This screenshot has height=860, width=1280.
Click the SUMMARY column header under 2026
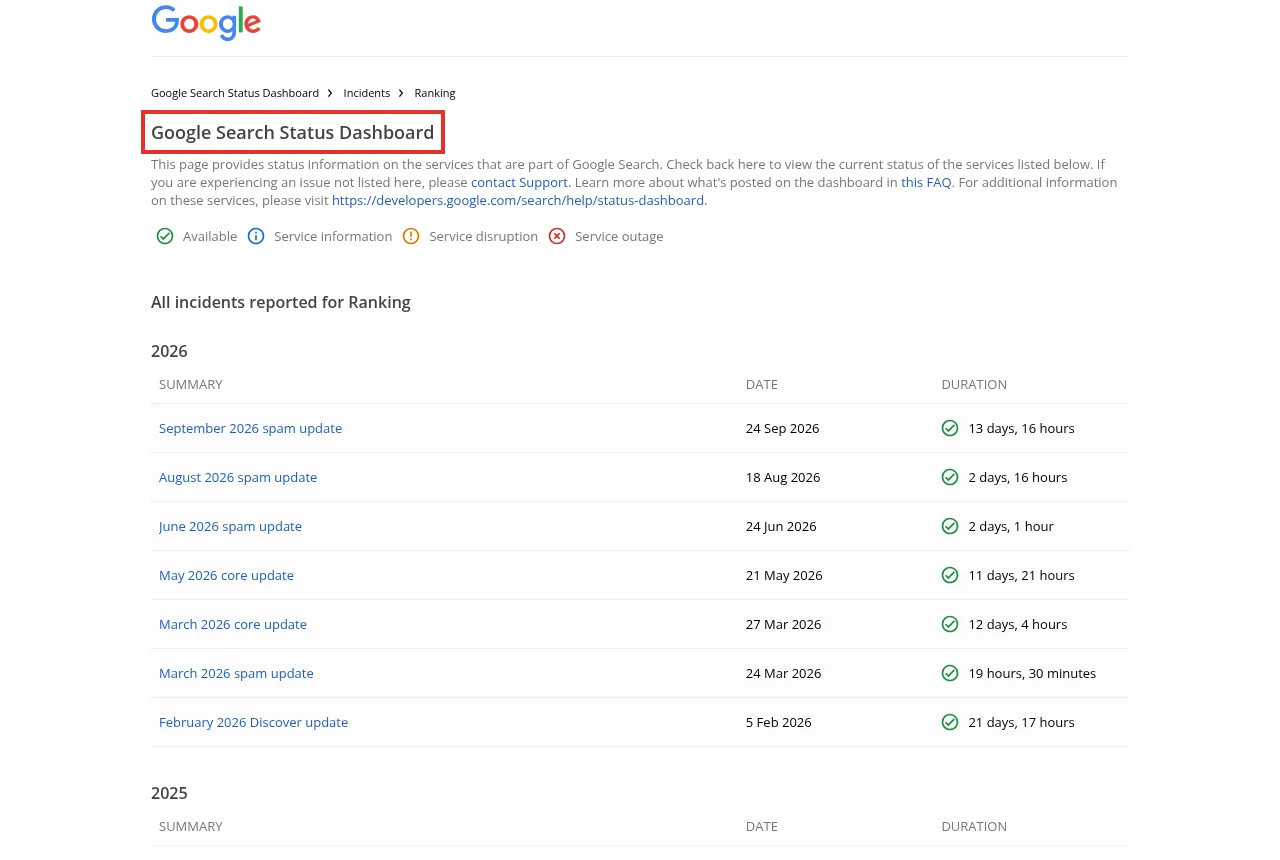[191, 384]
